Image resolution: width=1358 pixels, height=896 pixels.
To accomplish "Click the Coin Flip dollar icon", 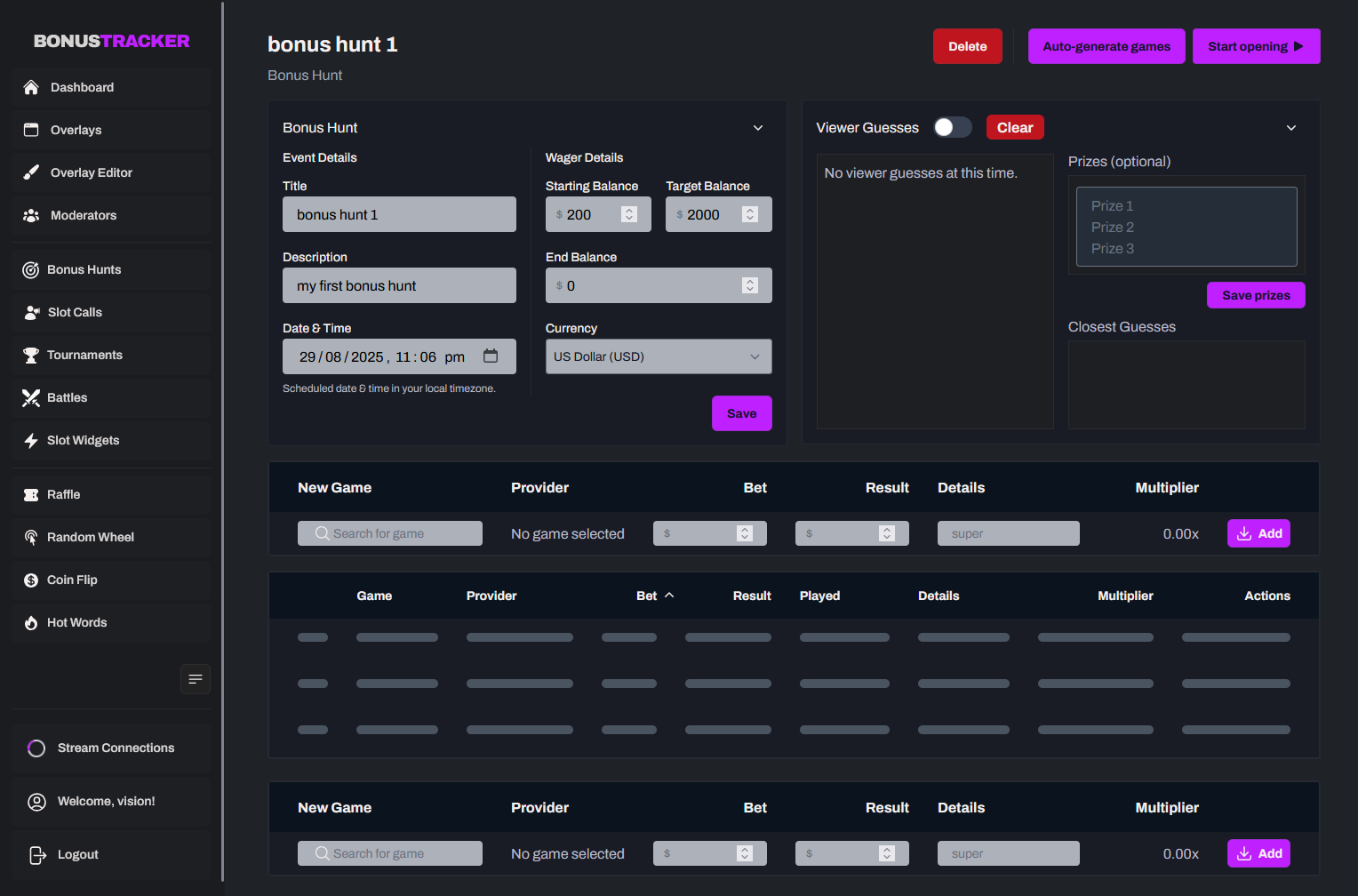I will click(31, 580).
